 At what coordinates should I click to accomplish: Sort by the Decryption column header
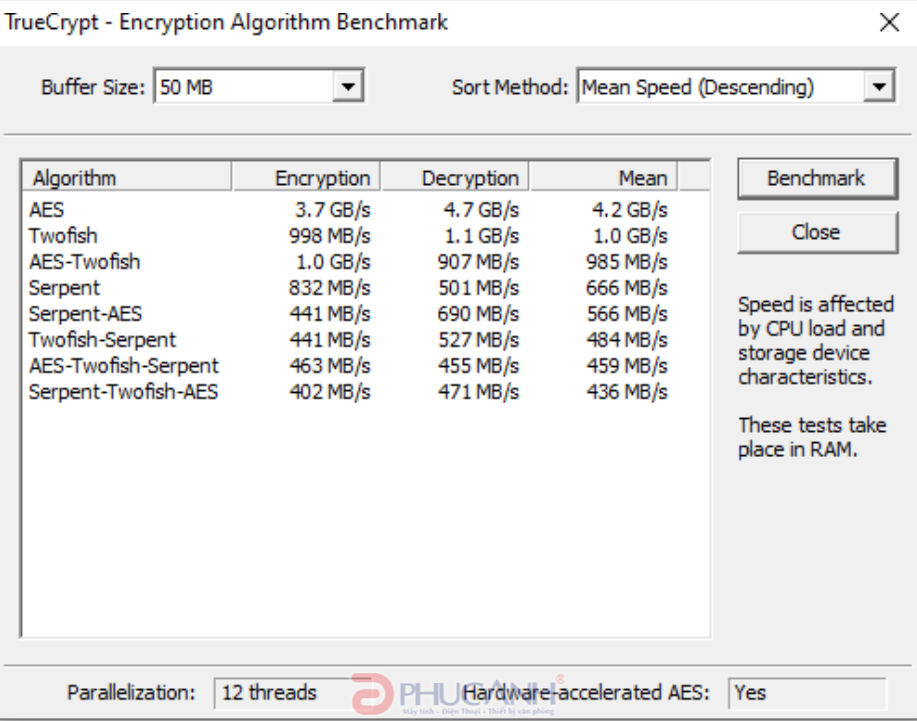(455, 177)
